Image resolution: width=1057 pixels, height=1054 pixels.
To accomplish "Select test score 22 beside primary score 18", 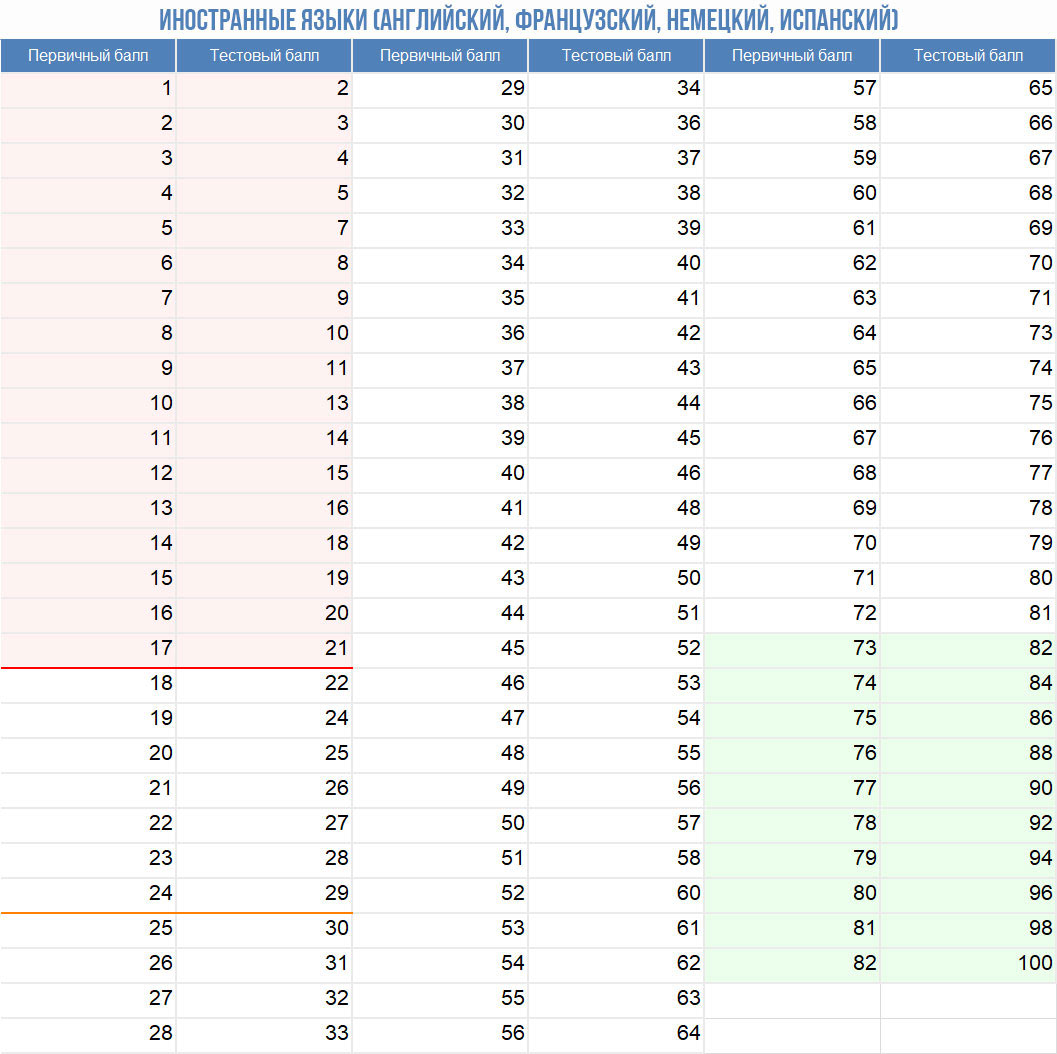I will (x=264, y=683).
